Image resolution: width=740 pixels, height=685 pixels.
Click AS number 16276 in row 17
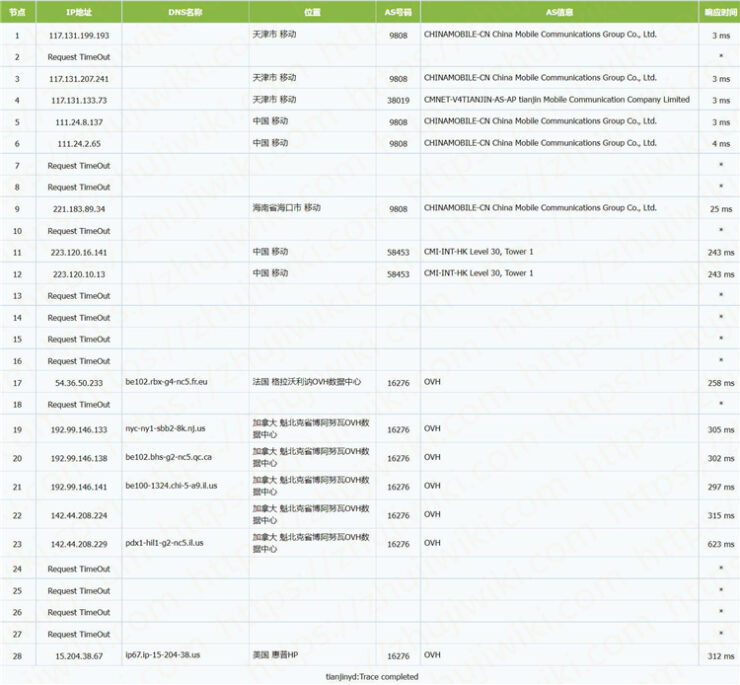398,383
